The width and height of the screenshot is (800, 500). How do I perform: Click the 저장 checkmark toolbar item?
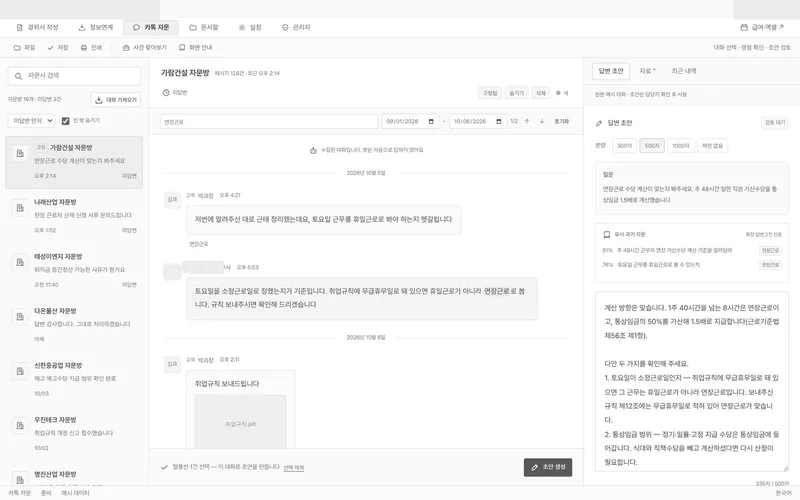click(58, 47)
